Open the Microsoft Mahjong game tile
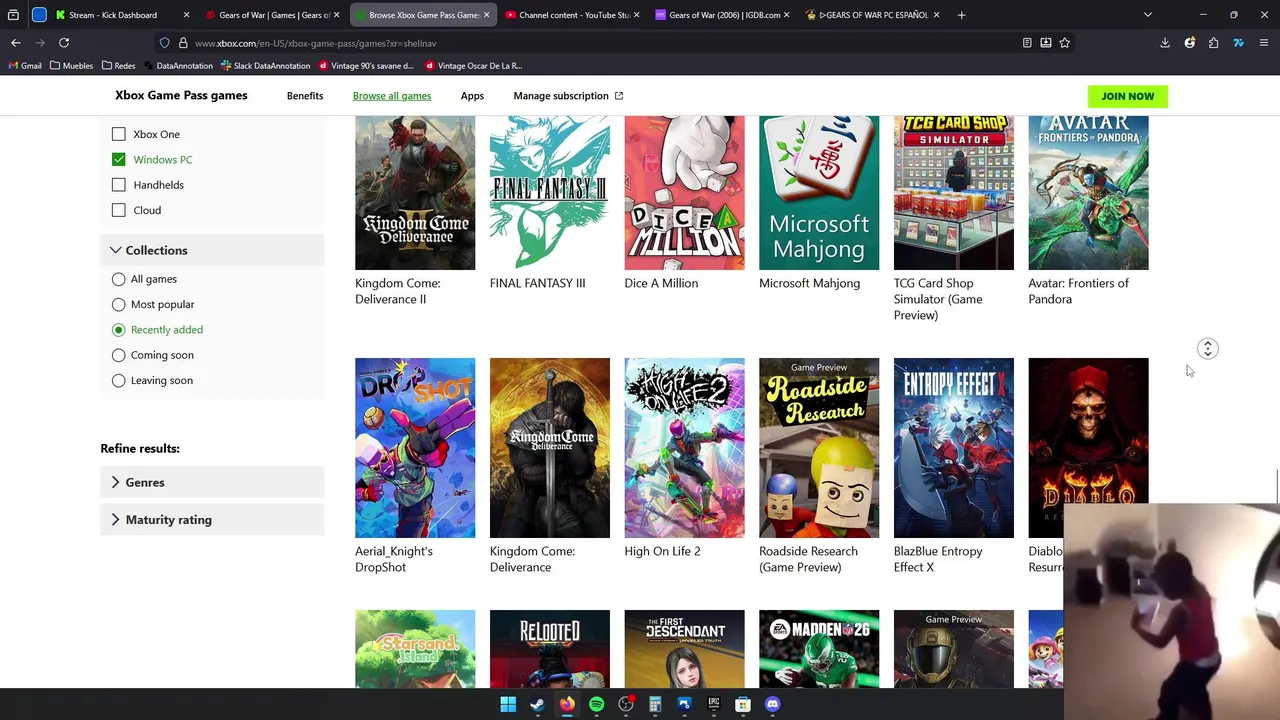 point(819,192)
